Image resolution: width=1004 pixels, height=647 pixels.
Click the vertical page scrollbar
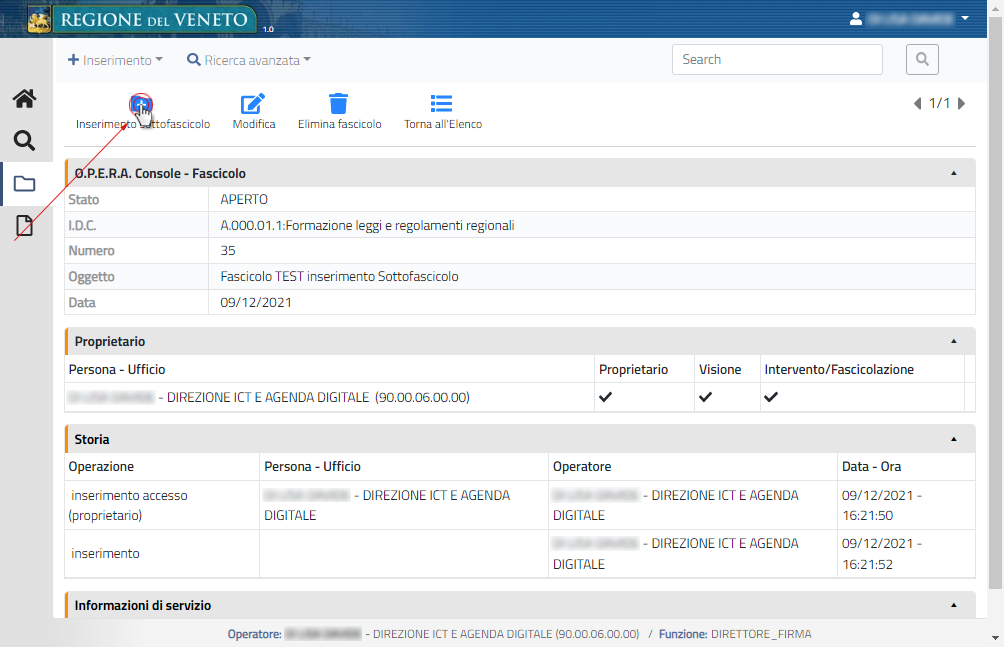point(995,301)
